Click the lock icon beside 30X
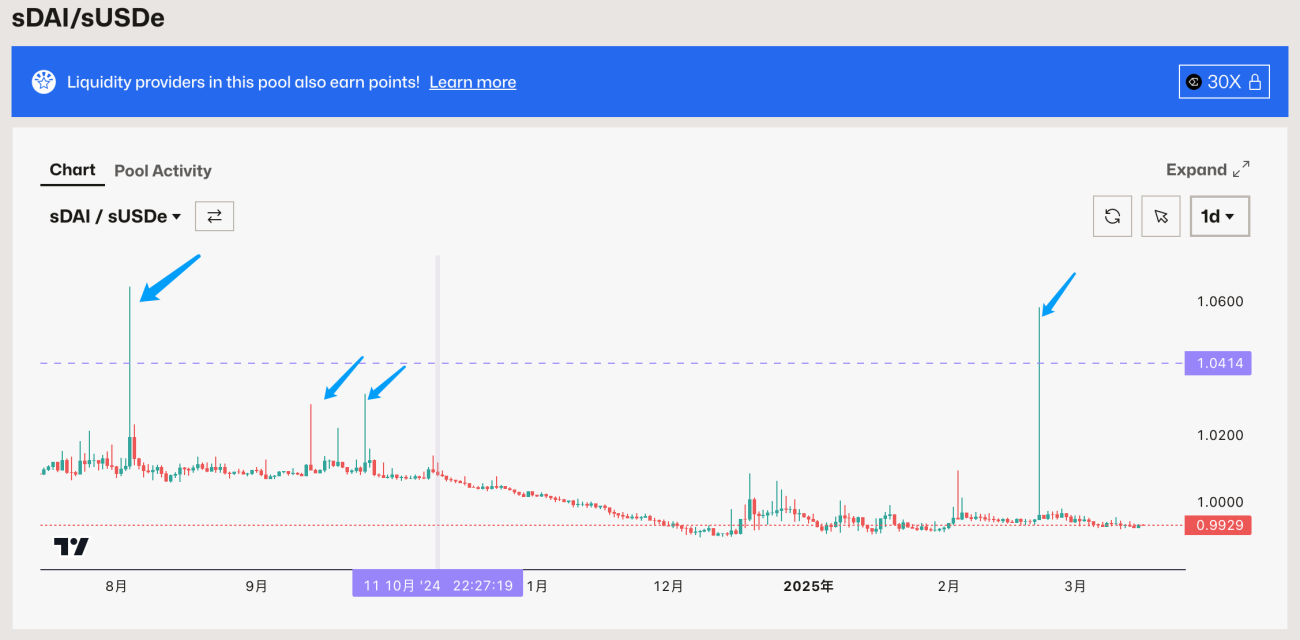 (x=1254, y=82)
